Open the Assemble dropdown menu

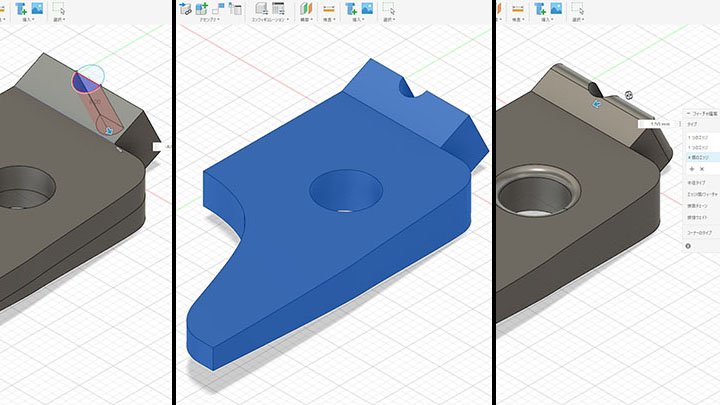pos(209,19)
